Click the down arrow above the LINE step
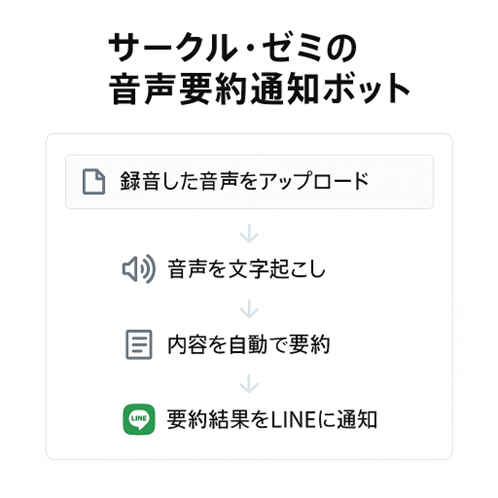Screen dimensions: 498x498 point(249,383)
